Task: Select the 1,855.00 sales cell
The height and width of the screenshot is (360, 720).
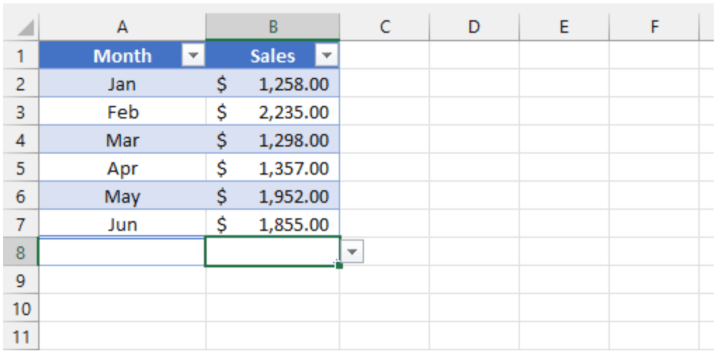Action: (x=273, y=224)
